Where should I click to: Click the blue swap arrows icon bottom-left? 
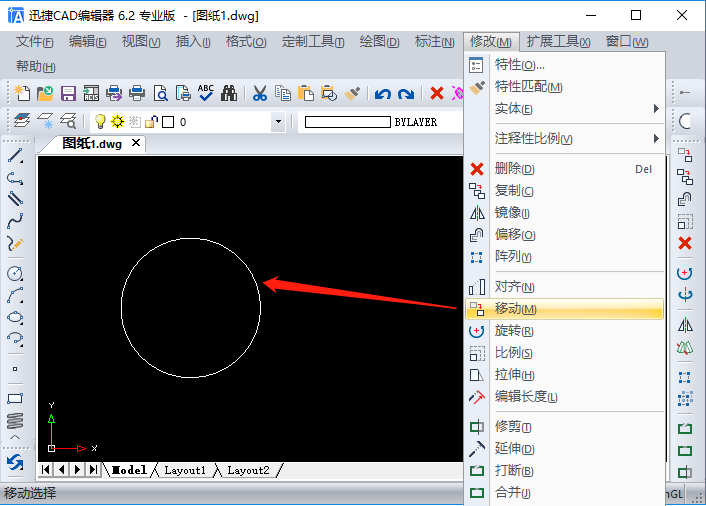coord(15,462)
